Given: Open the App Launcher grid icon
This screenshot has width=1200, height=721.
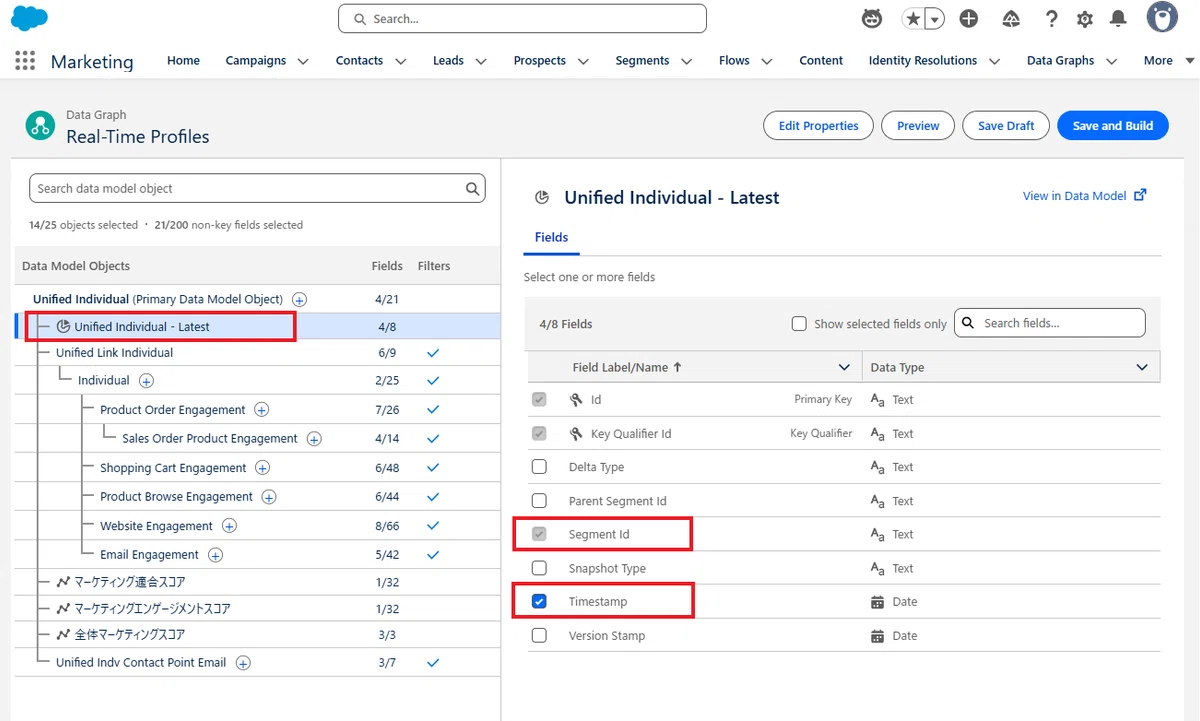Looking at the screenshot, I should pos(25,60).
